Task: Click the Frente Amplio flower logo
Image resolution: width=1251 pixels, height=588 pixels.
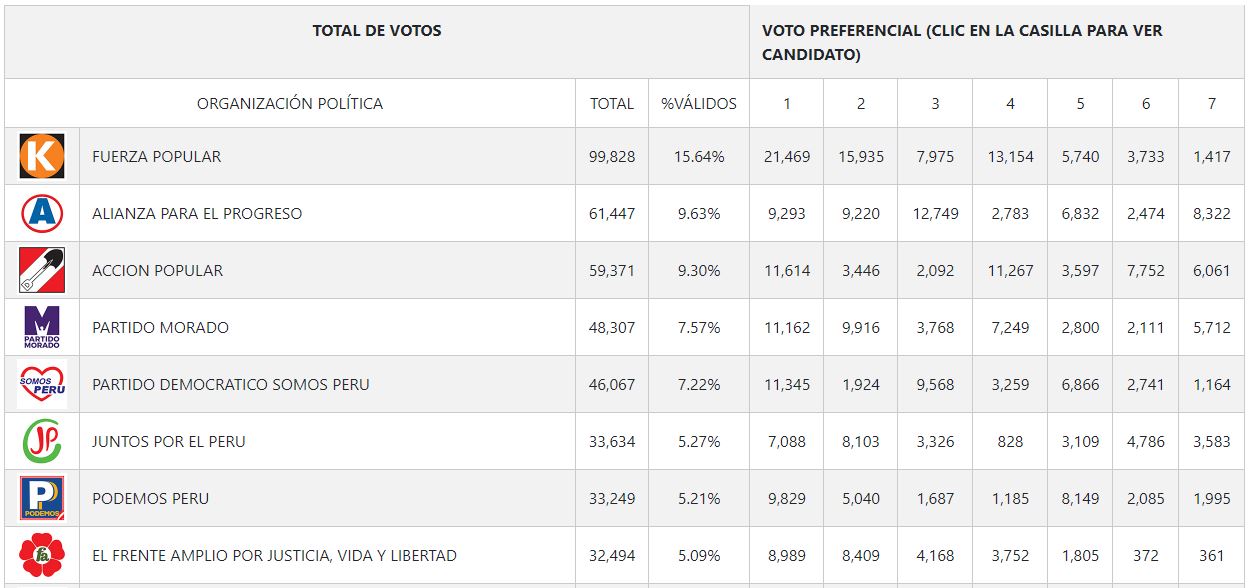Action: coord(42,555)
